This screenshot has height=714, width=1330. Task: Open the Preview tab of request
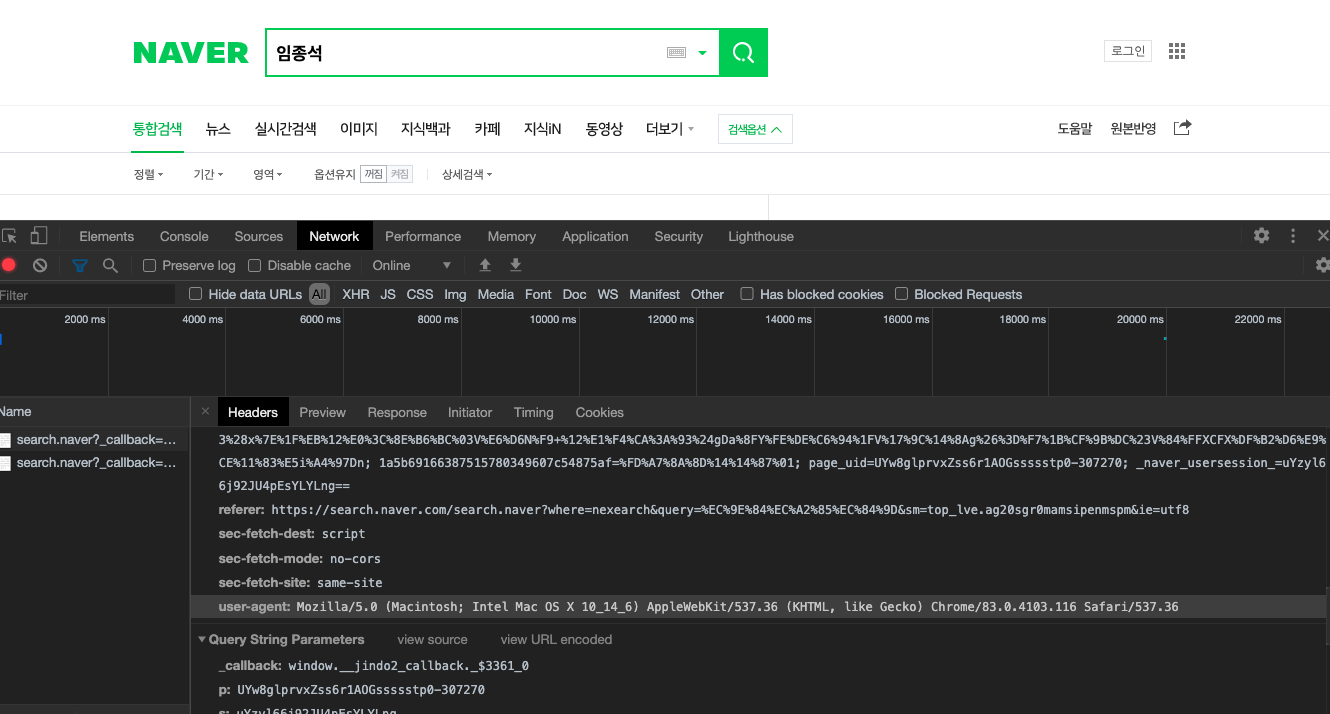(322, 412)
